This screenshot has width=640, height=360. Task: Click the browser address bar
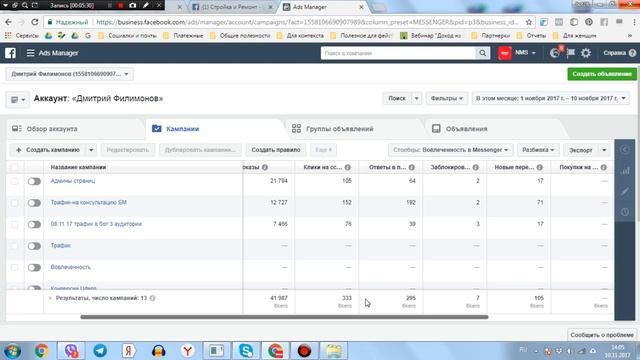click(308, 22)
